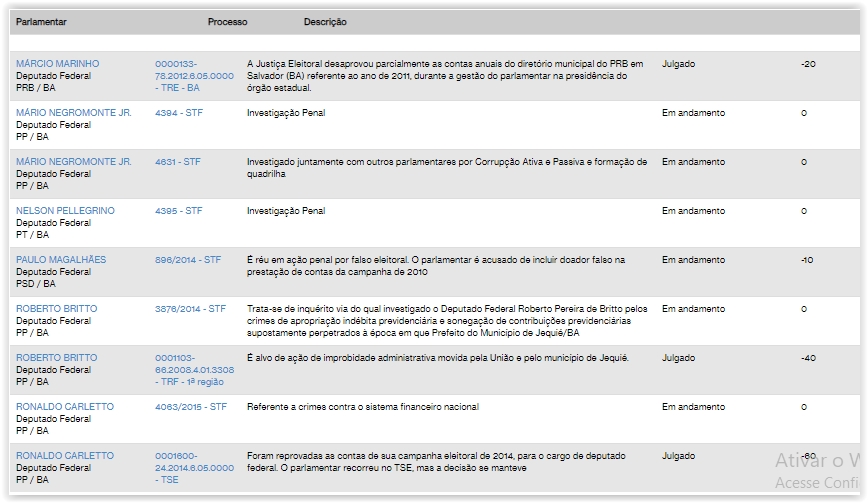Click ROBERTO BRITTO in the TRF process row
This screenshot has height=503, width=868.
[x=56, y=358]
